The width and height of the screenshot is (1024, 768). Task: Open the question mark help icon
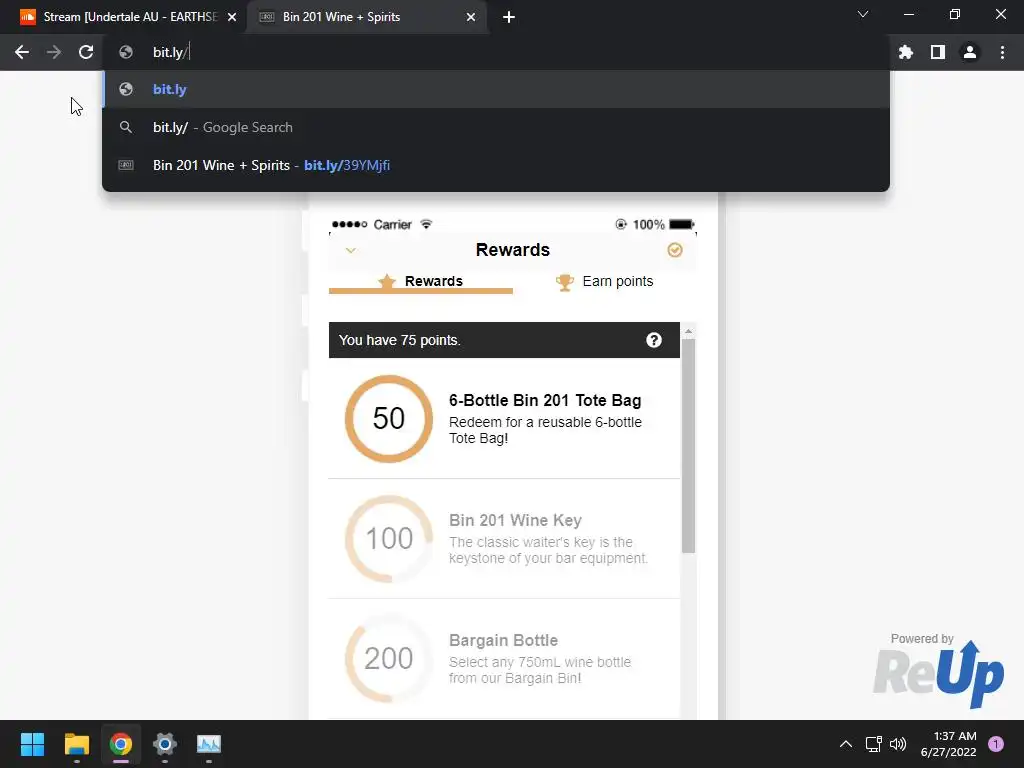654,340
